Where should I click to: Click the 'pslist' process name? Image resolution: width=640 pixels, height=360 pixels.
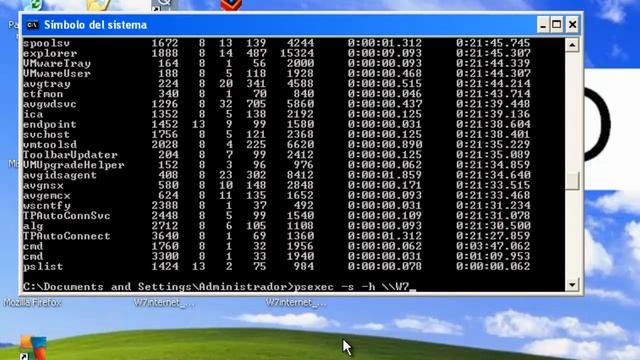[43, 267]
